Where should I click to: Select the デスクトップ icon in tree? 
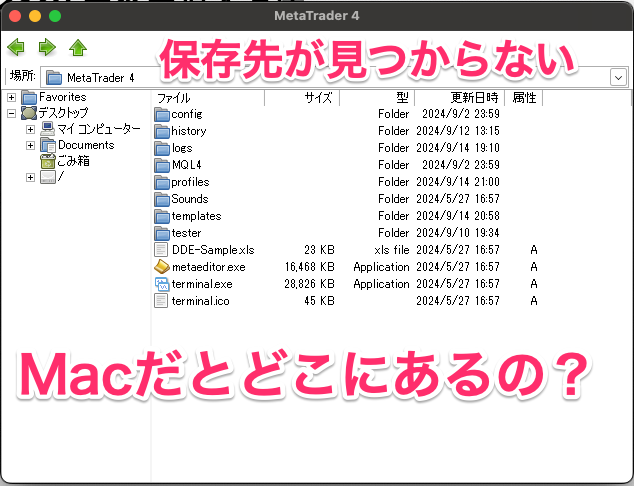coord(29,113)
